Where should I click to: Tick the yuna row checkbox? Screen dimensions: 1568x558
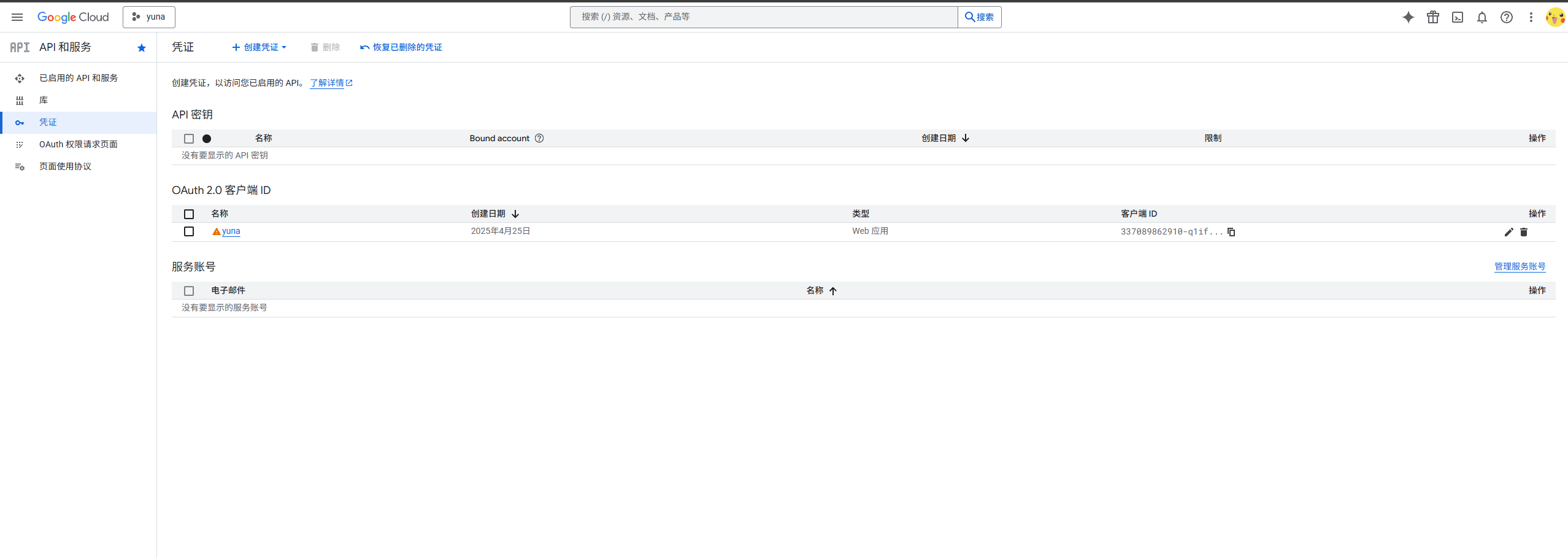[x=189, y=231]
